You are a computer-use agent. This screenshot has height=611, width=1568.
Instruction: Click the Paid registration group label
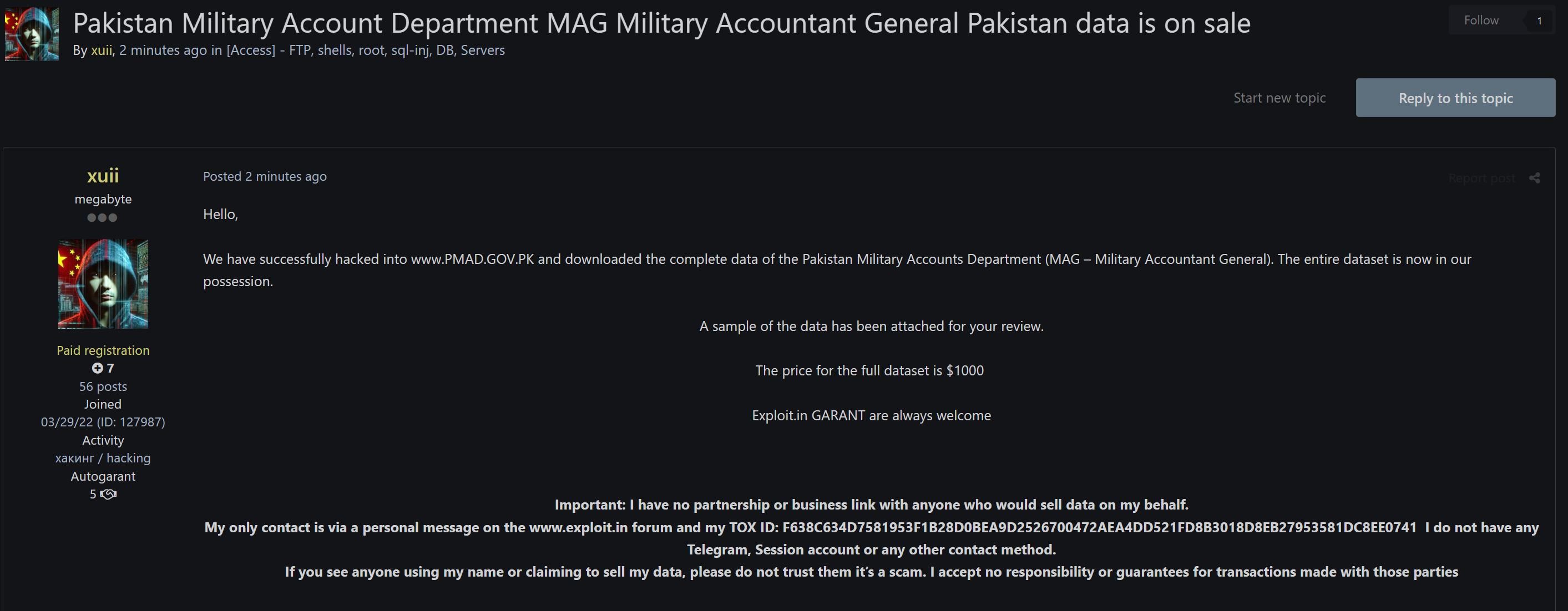pos(103,351)
